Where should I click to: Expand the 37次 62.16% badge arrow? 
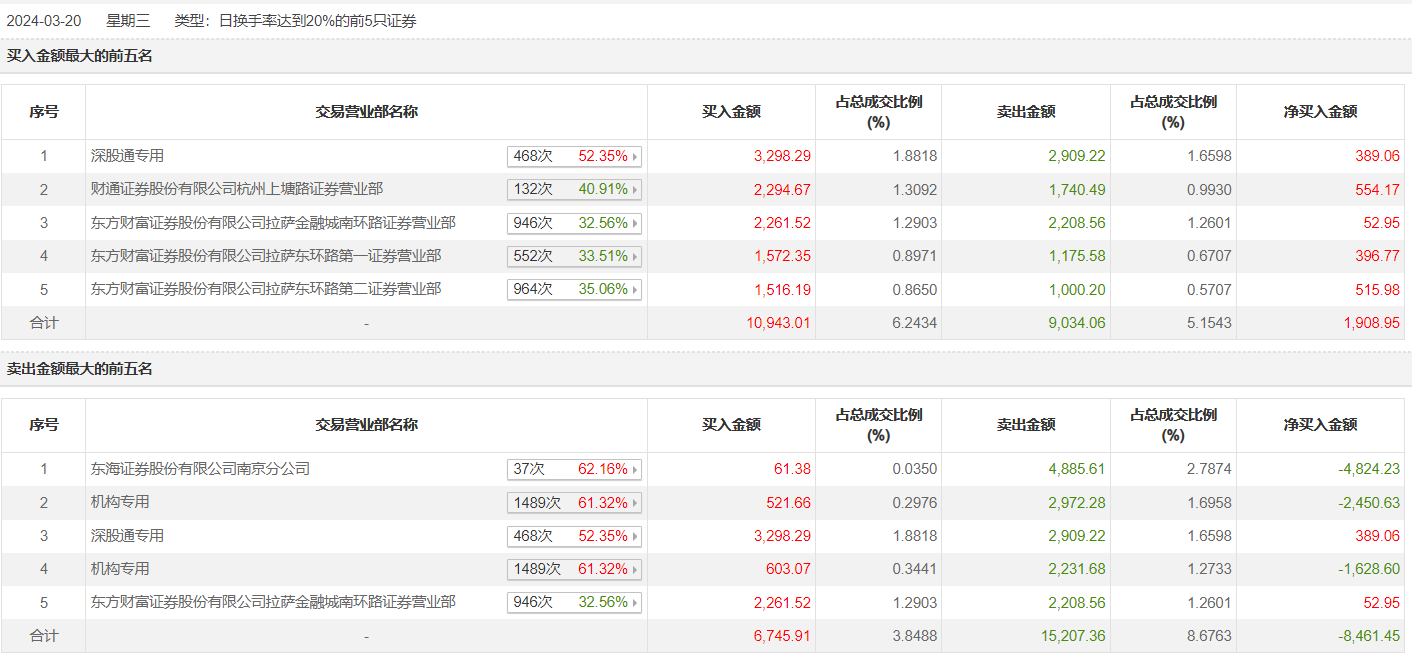tap(634, 470)
